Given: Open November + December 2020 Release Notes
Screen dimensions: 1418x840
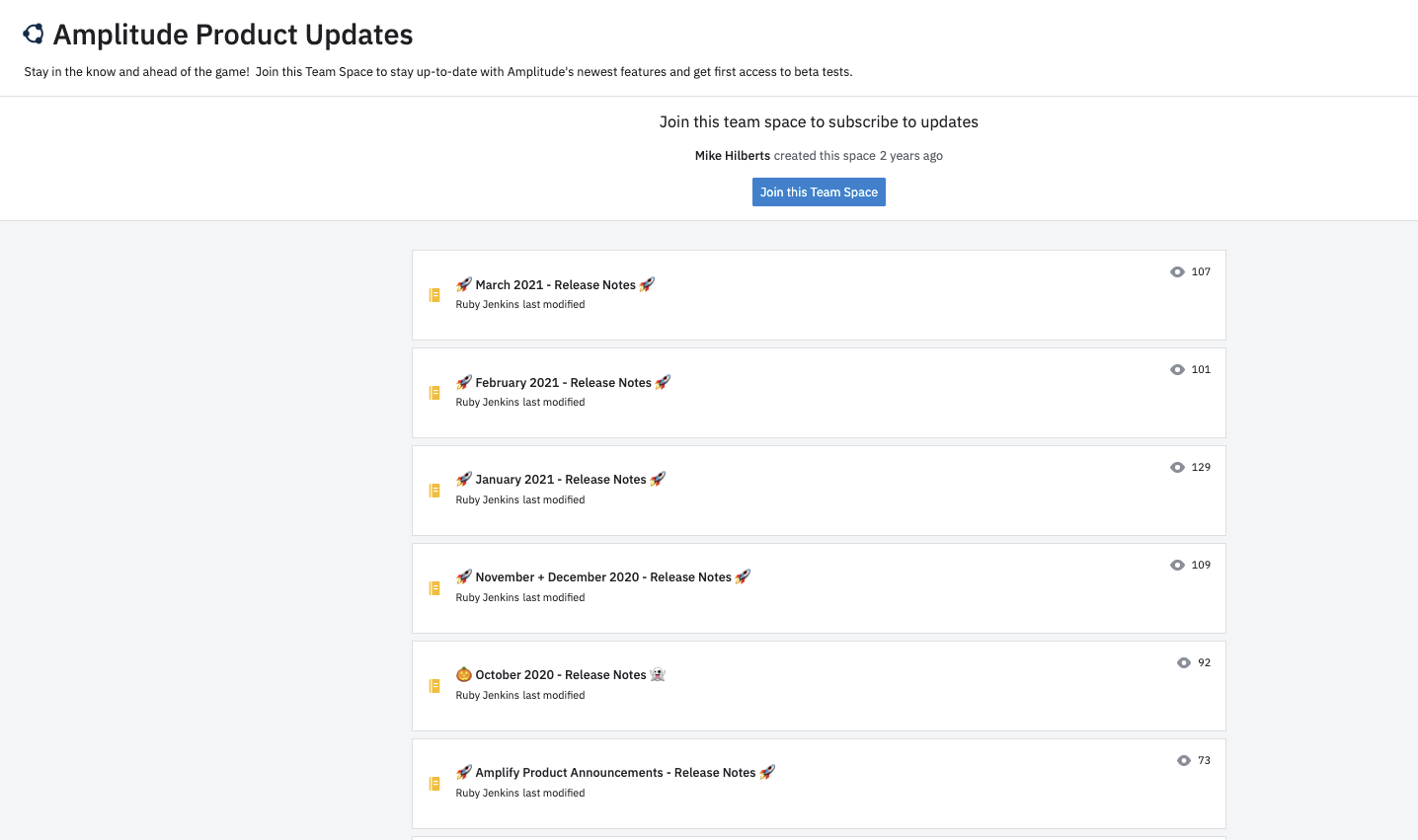Looking at the screenshot, I should click(x=603, y=577).
